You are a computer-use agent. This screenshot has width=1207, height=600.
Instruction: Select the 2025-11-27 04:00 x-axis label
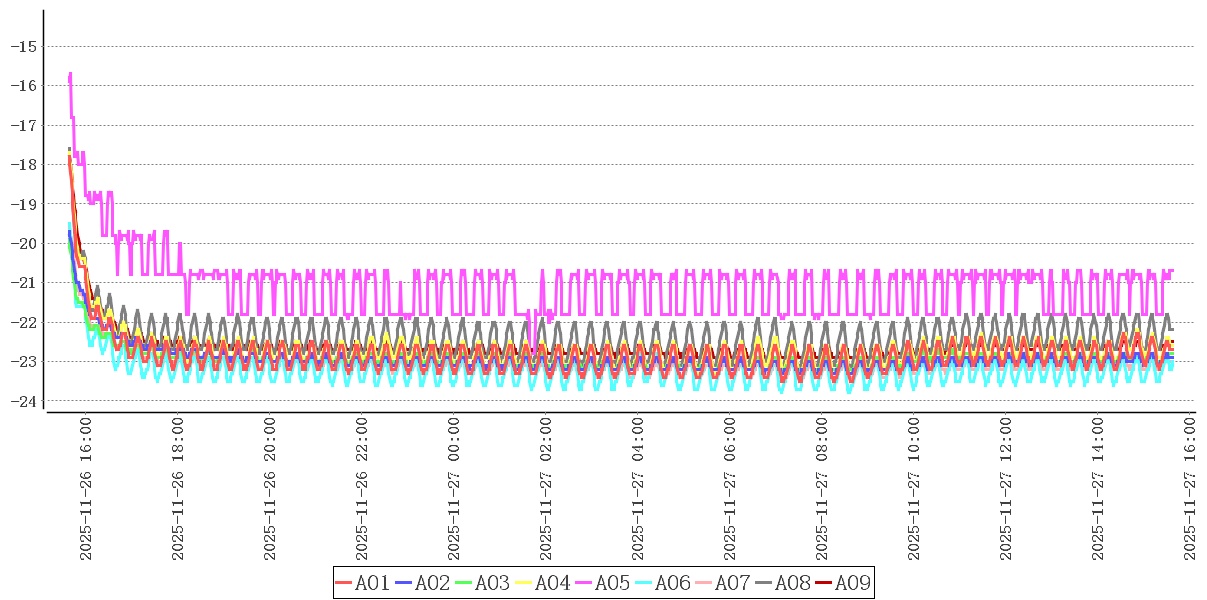[638, 489]
